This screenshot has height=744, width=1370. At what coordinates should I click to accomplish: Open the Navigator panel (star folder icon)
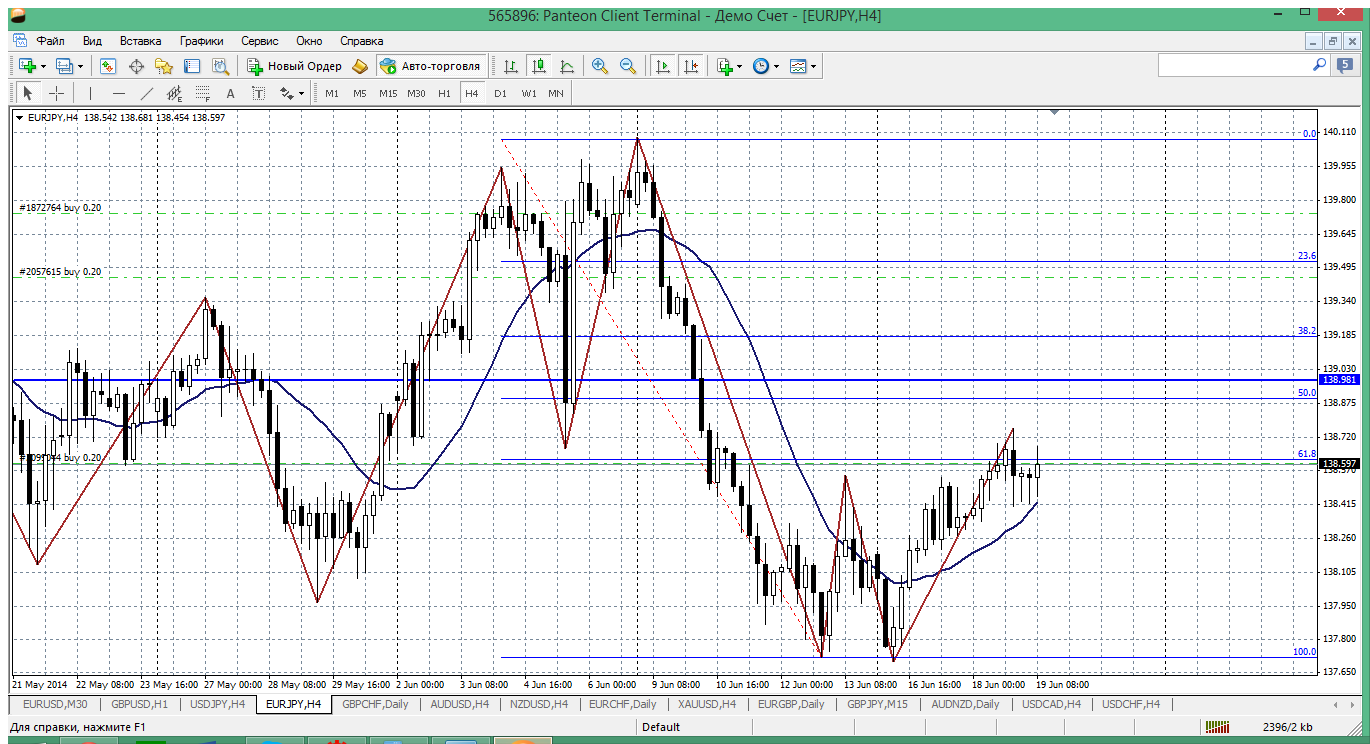point(164,66)
